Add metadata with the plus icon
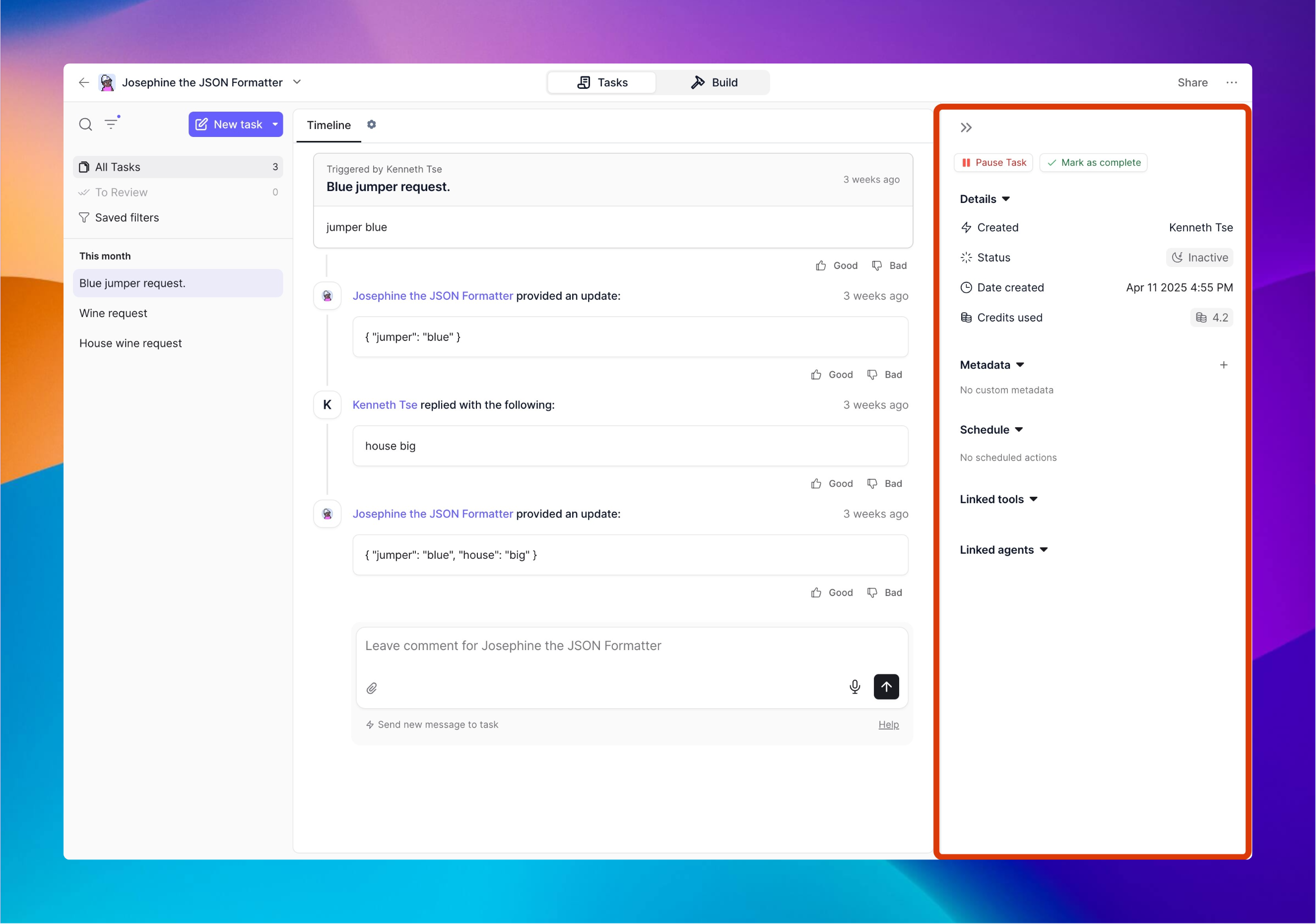The height and width of the screenshot is (924, 1316). pyautogui.click(x=1224, y=365)
